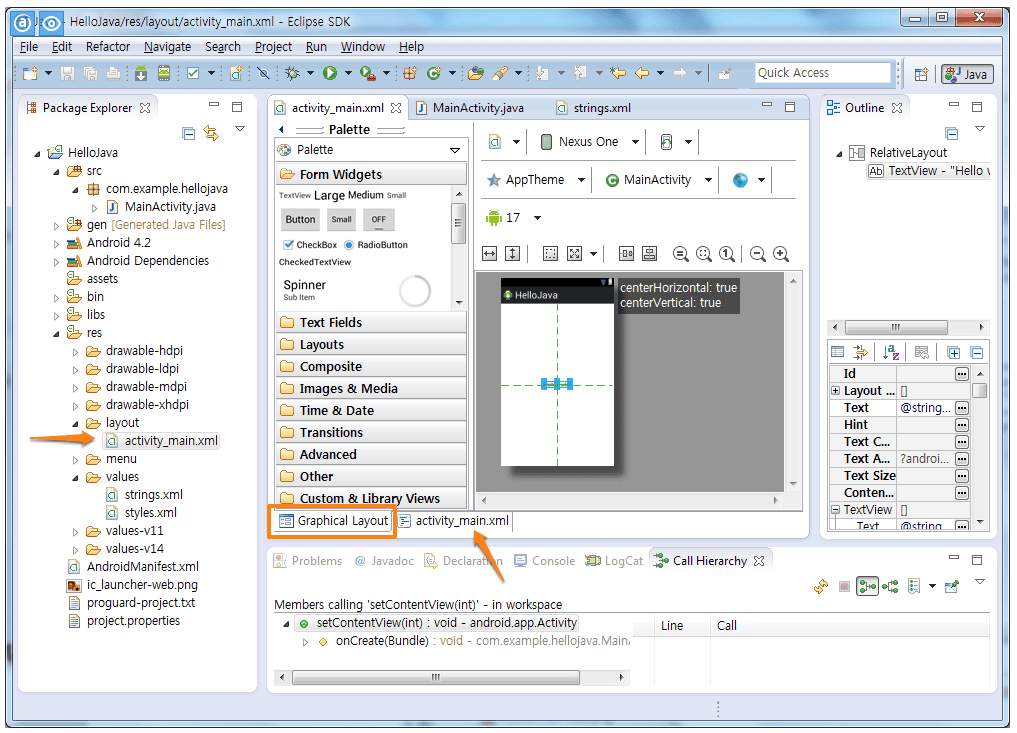Click Link with Editor in Package Explorer

click(211, 134)
